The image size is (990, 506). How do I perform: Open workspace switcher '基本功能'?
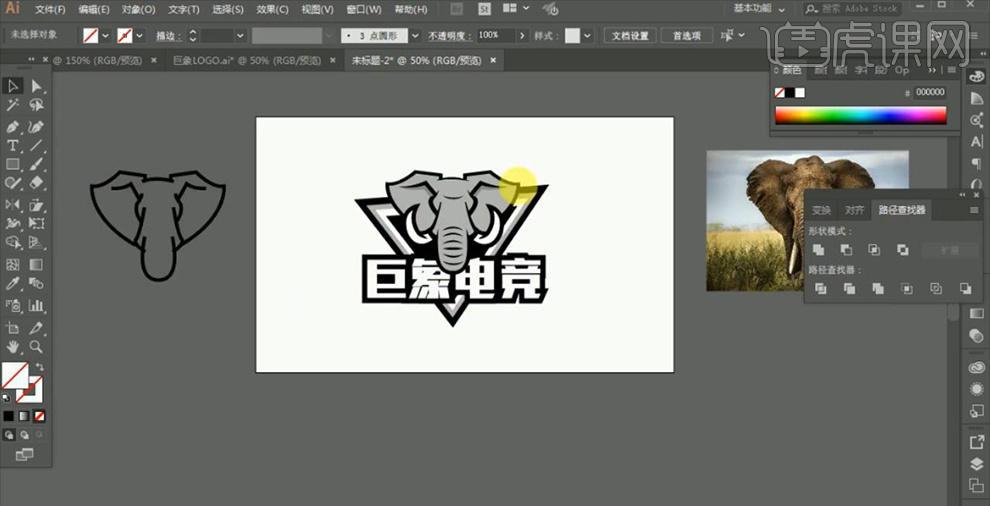760,9
